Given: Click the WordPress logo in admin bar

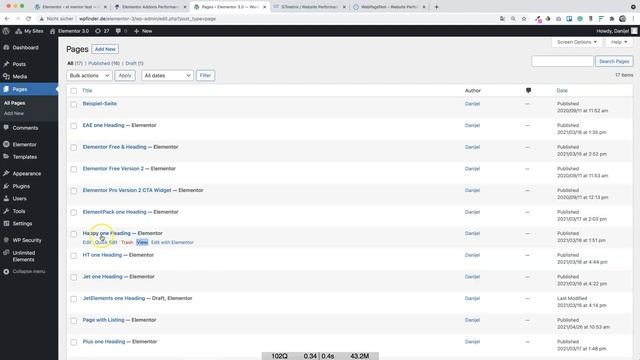Looking at the screenshot, I should coord(6,31).
